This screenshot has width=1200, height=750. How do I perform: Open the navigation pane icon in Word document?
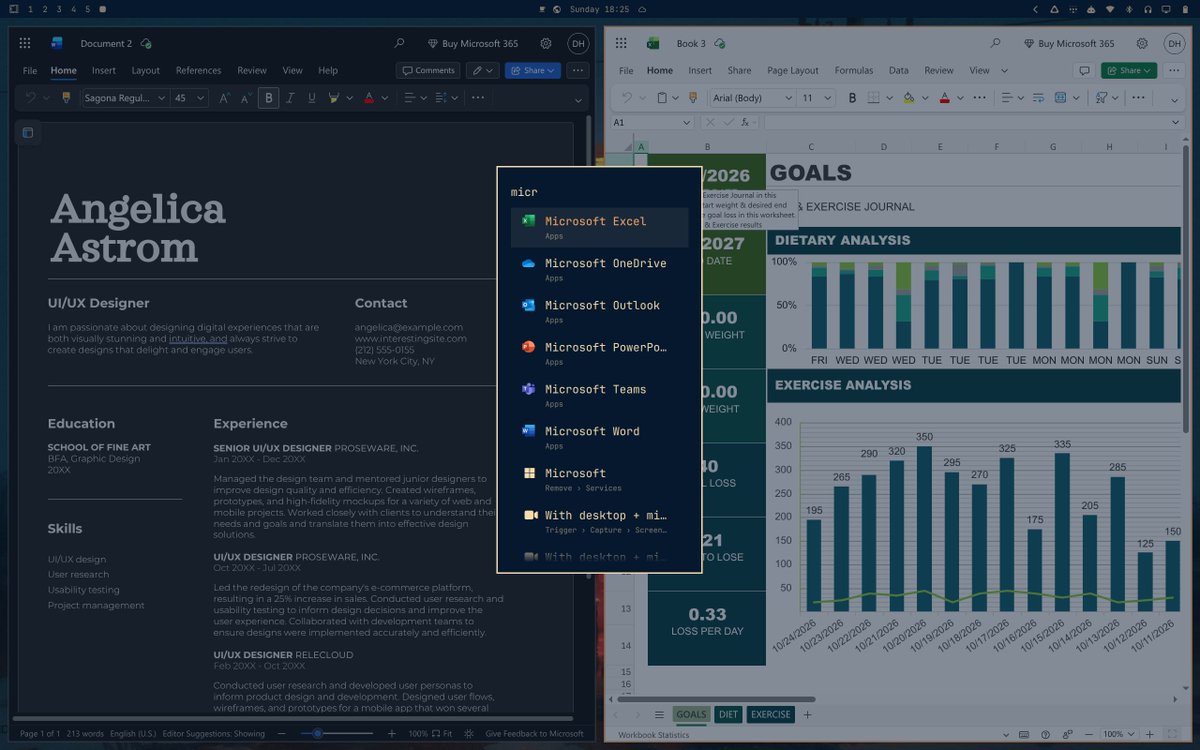point(28,132)
